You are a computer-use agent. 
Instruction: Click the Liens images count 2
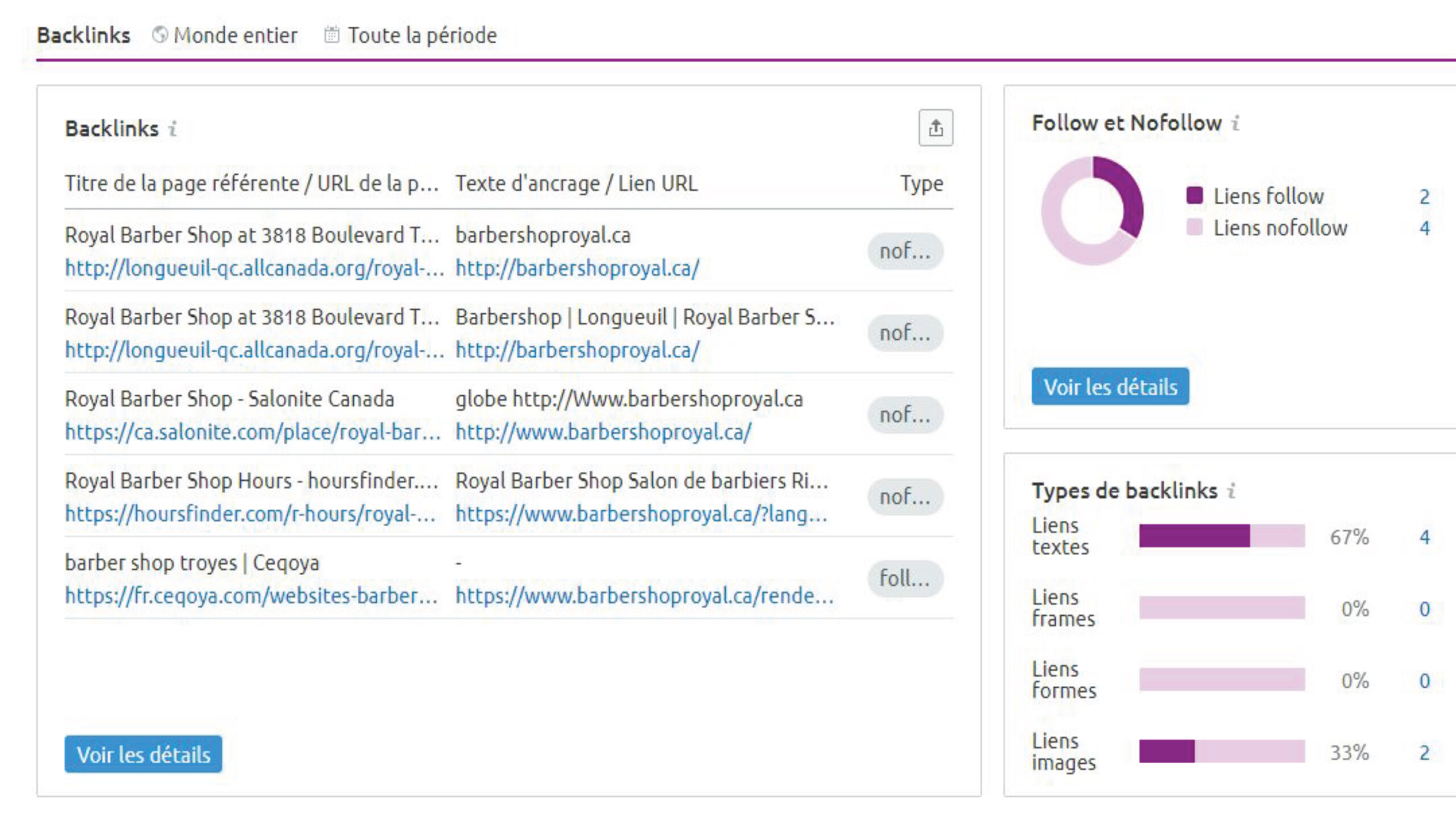click(x=1424, y=752)
